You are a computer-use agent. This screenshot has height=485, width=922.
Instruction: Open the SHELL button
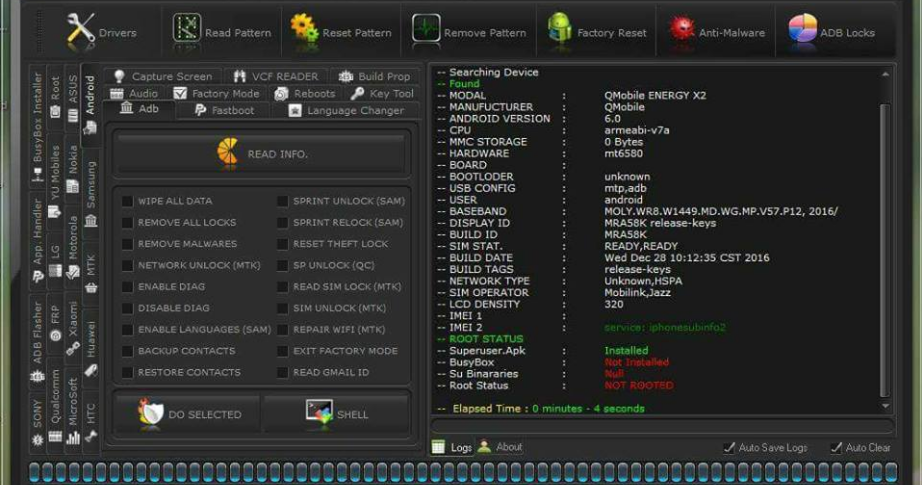[336, 414]
